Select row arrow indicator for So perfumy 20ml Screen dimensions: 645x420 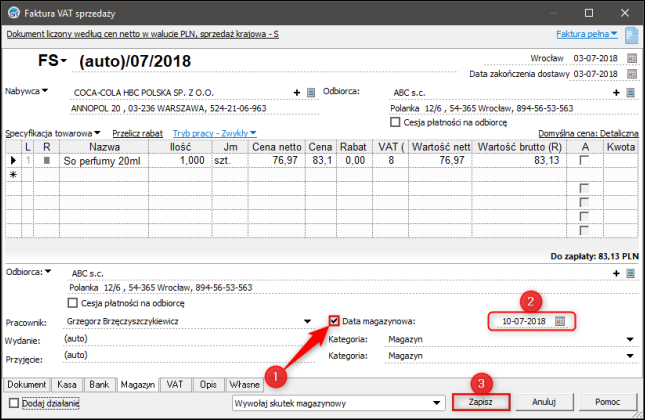[13, 160]
